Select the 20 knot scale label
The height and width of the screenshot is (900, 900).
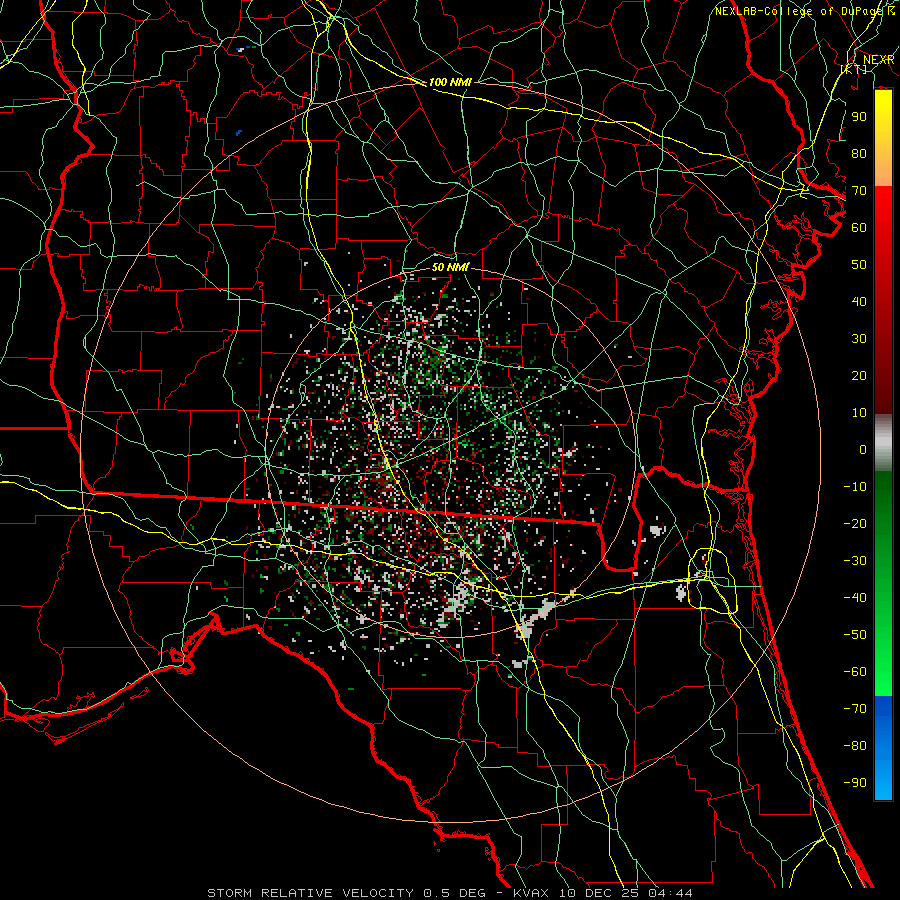pos(859,376)
